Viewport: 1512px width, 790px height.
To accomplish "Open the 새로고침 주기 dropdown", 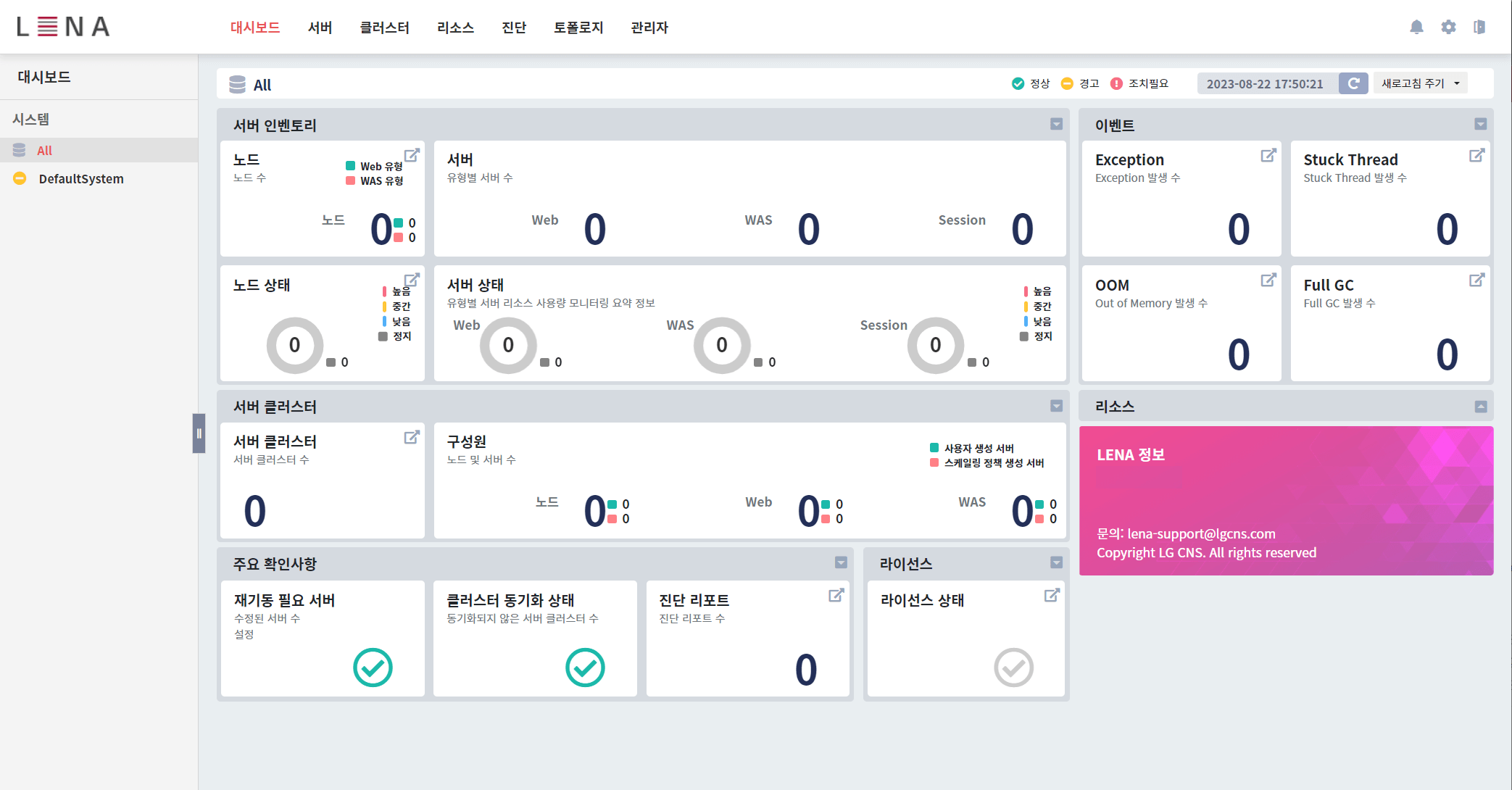I will [x=1420, y=83].
